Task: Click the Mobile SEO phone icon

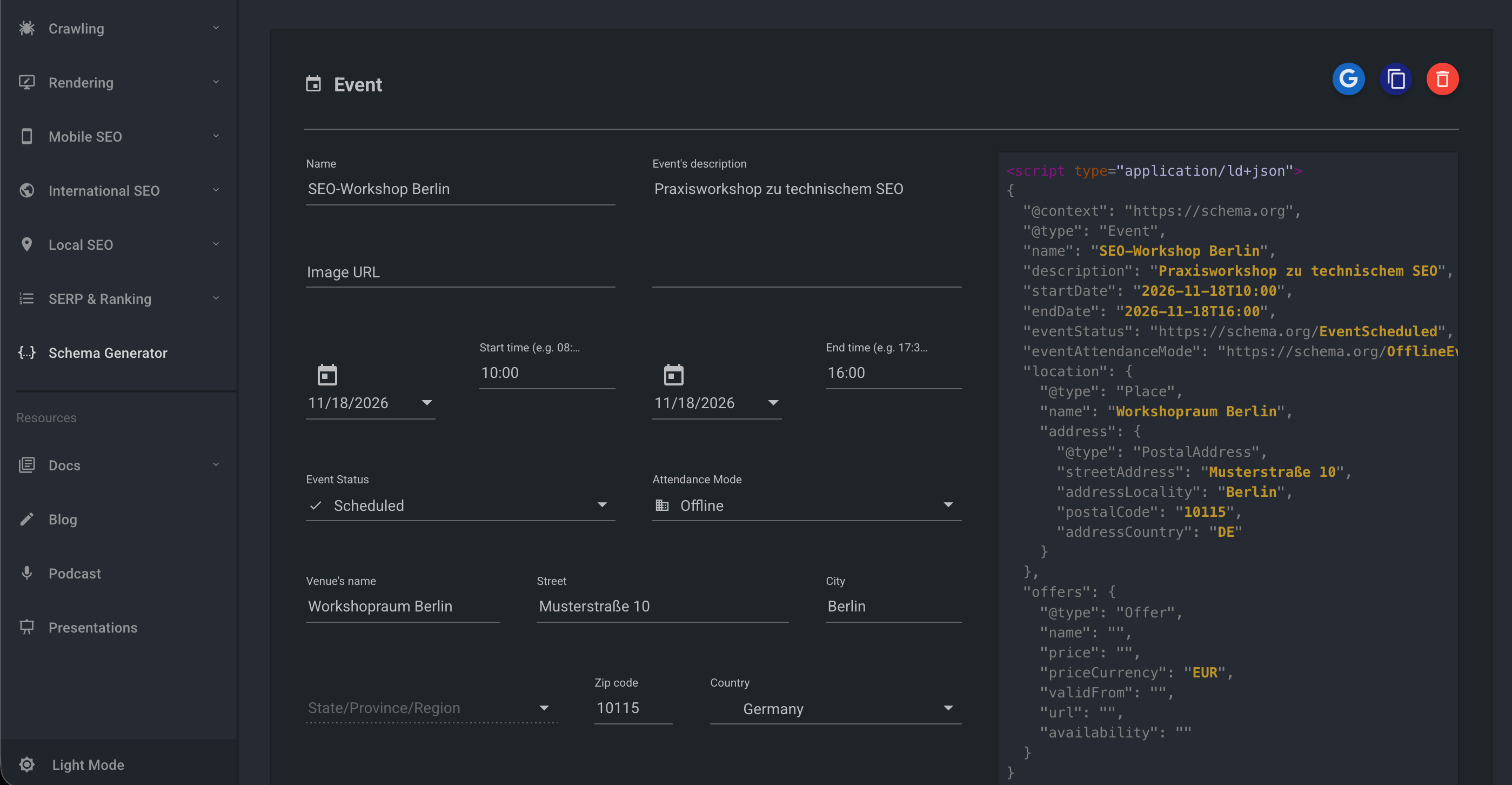Action: (x=26, y=136)
